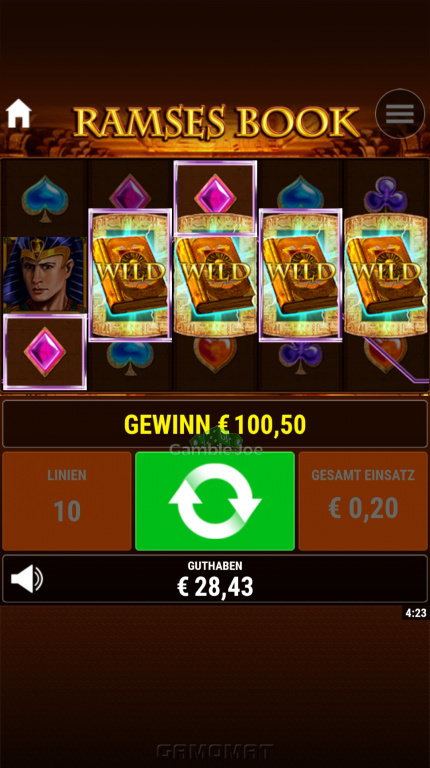Click the Gamomat logo at the bottom

pyautogui.click(x=215, y=751)
